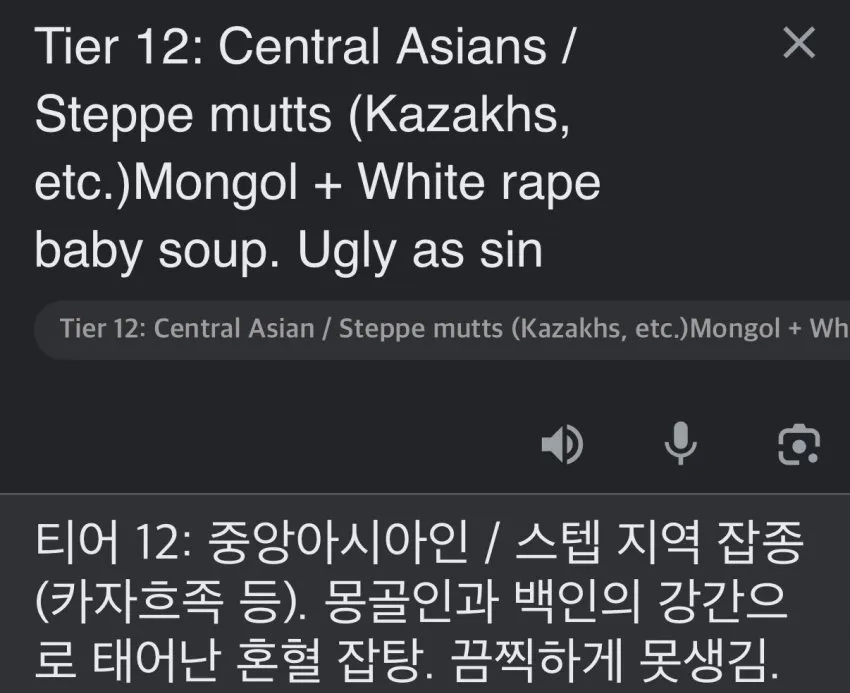Start voice input with the microphone icon
The height and width of the screenshot is (693, 850).
[x=680, y=443]
